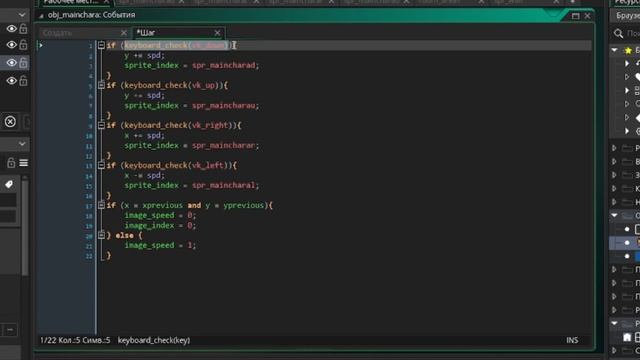Click the resource browser search field
This screenshot has width=640, height=360.
(633, 33)
